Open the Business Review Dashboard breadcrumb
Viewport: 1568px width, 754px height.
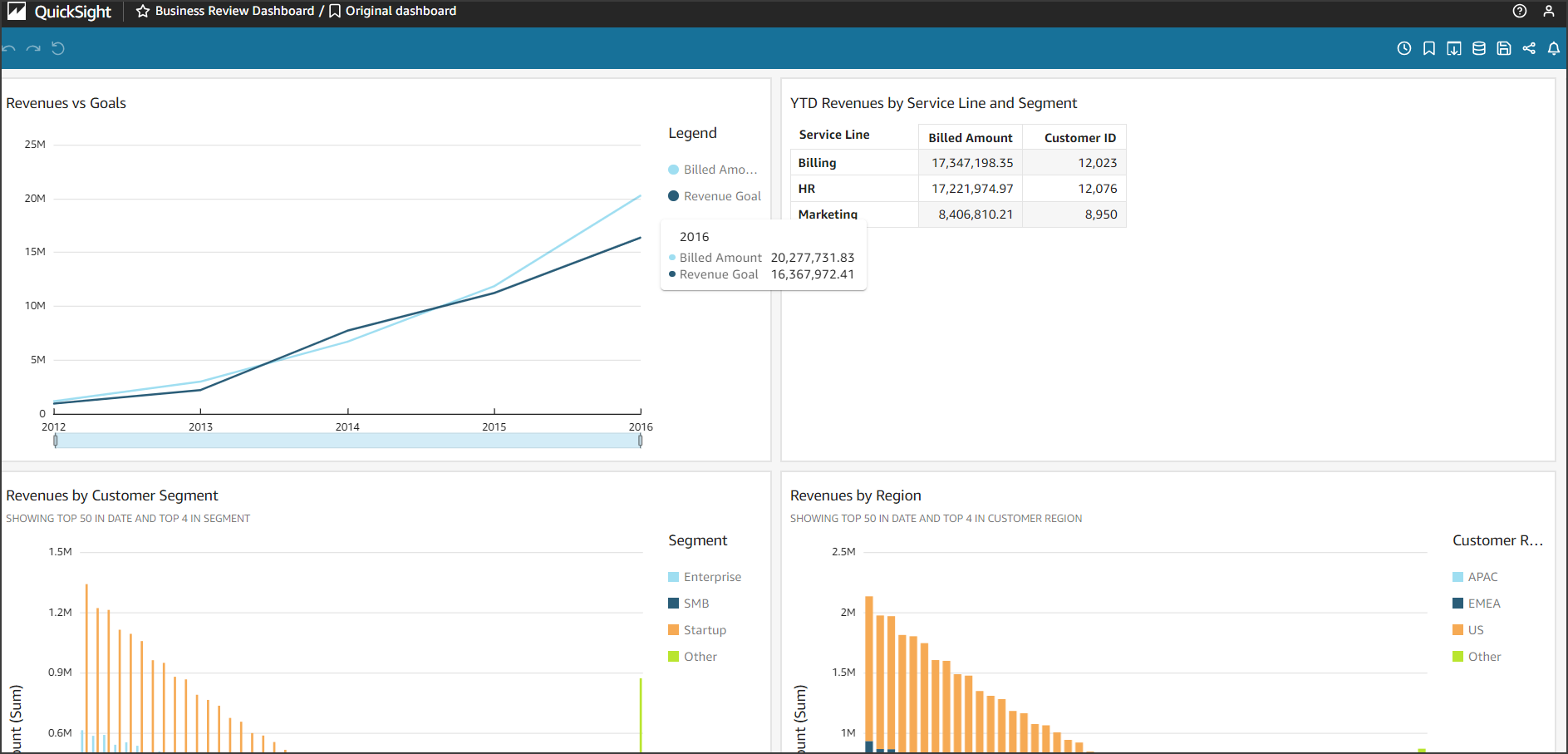pos(234,11)
